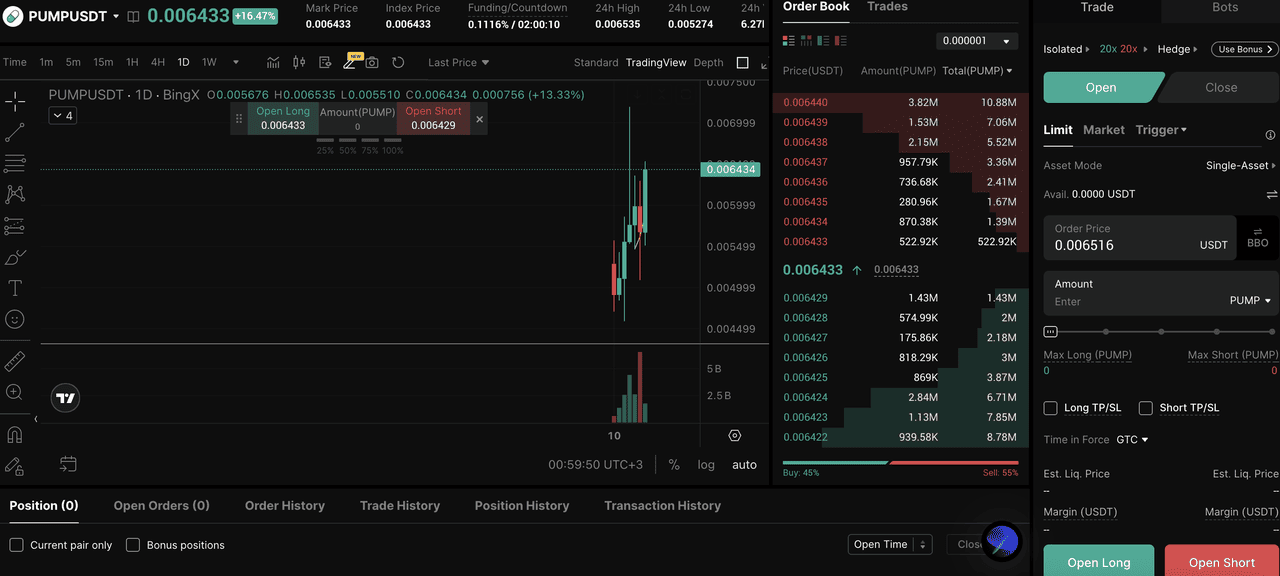
Task: Open chart settings with the gear icon
Action: (735, 436)
